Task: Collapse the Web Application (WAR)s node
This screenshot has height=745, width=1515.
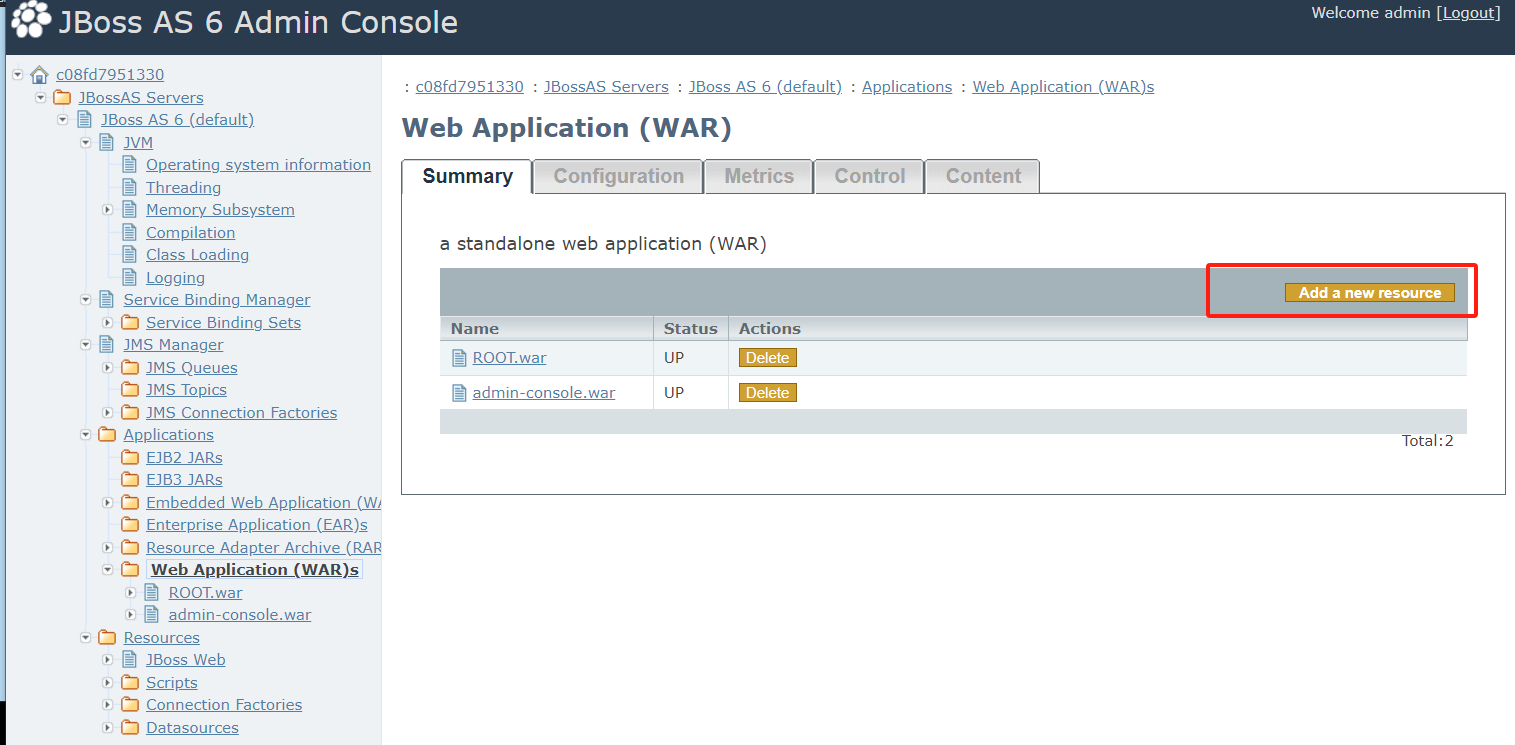Action: coord(108,570)
